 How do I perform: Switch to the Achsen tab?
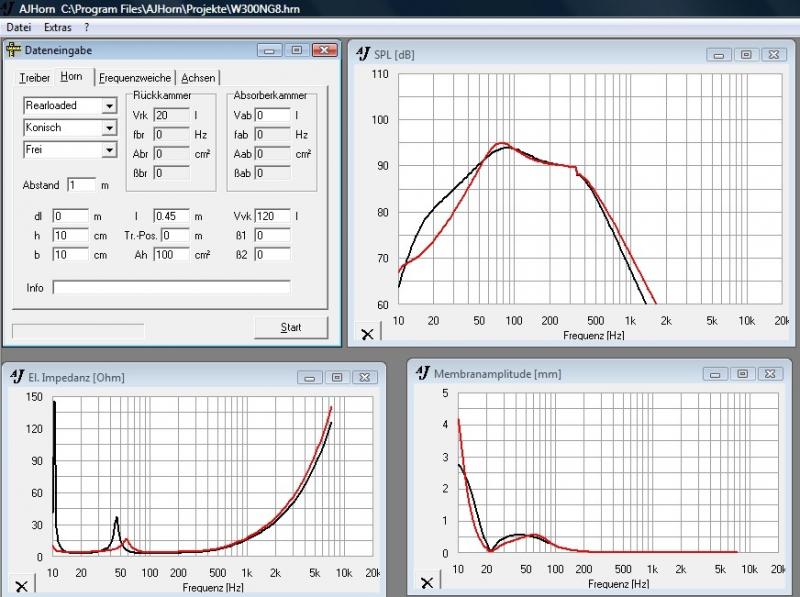click(198, 78)
